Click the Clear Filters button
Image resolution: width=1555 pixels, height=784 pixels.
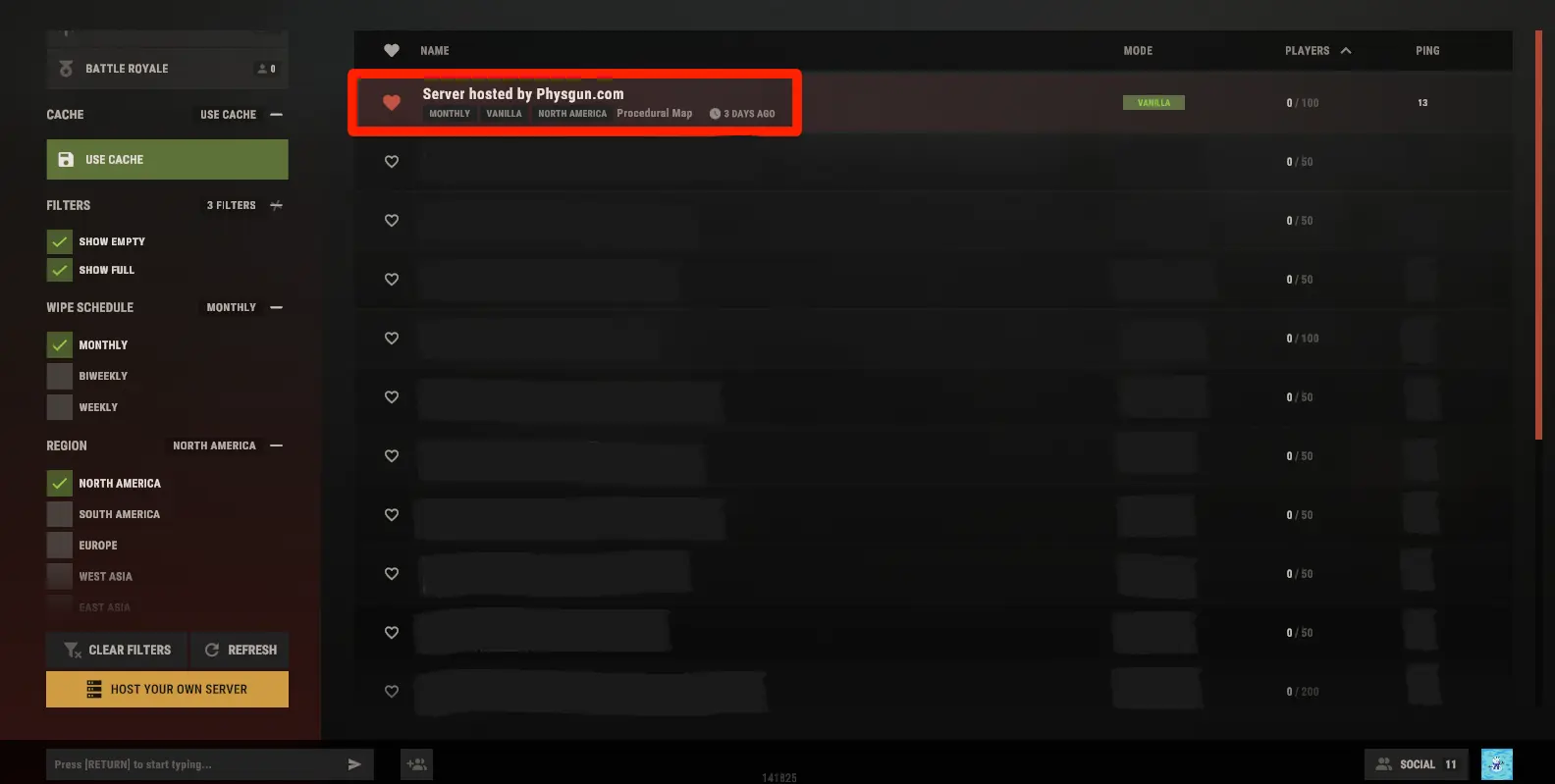pos(117,650)
